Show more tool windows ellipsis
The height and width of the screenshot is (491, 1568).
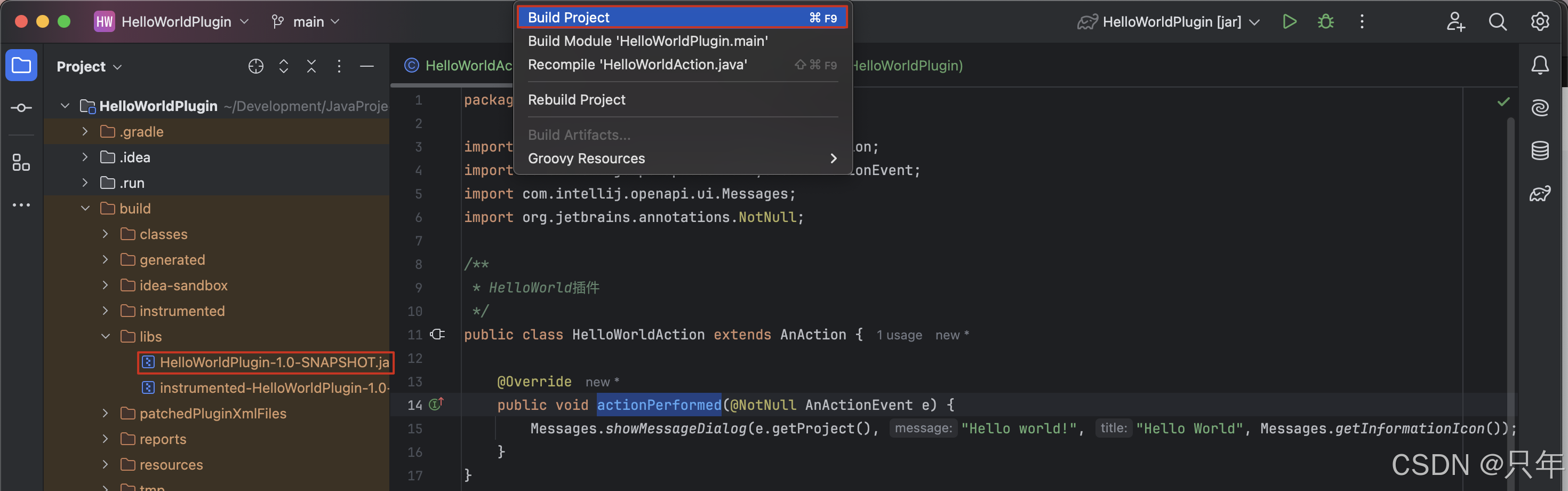click(x=21, y=205)
